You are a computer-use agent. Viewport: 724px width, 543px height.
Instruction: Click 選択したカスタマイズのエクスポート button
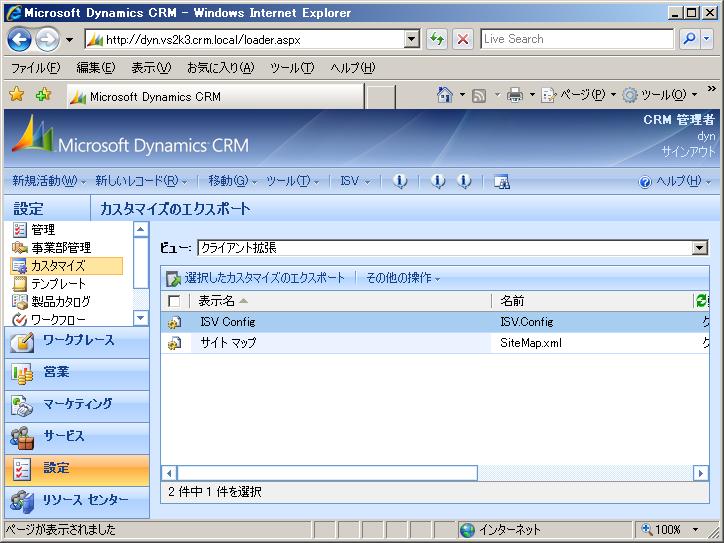[x=256, y=278]
